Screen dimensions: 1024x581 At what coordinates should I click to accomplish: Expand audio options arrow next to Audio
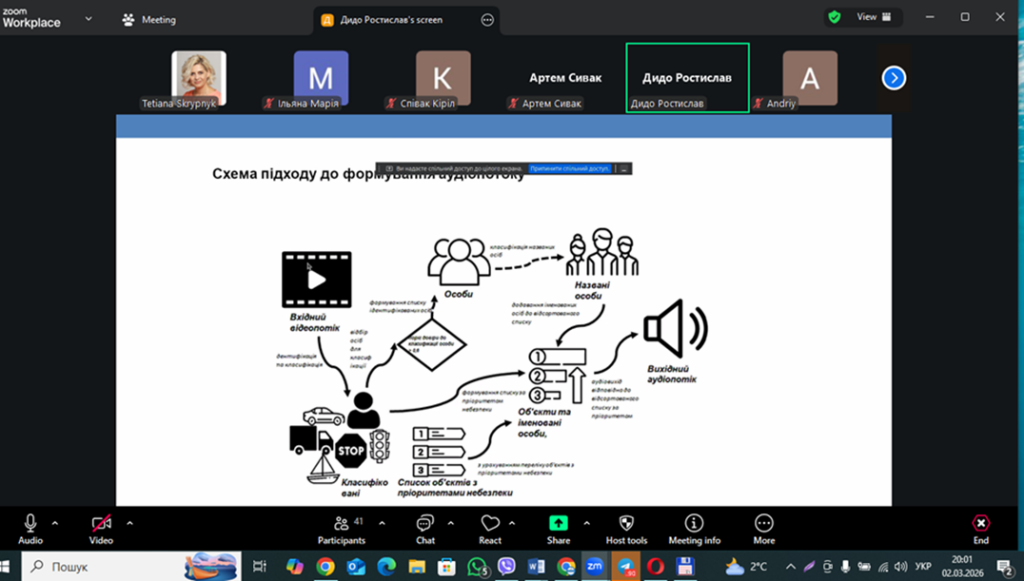point(55,523)
